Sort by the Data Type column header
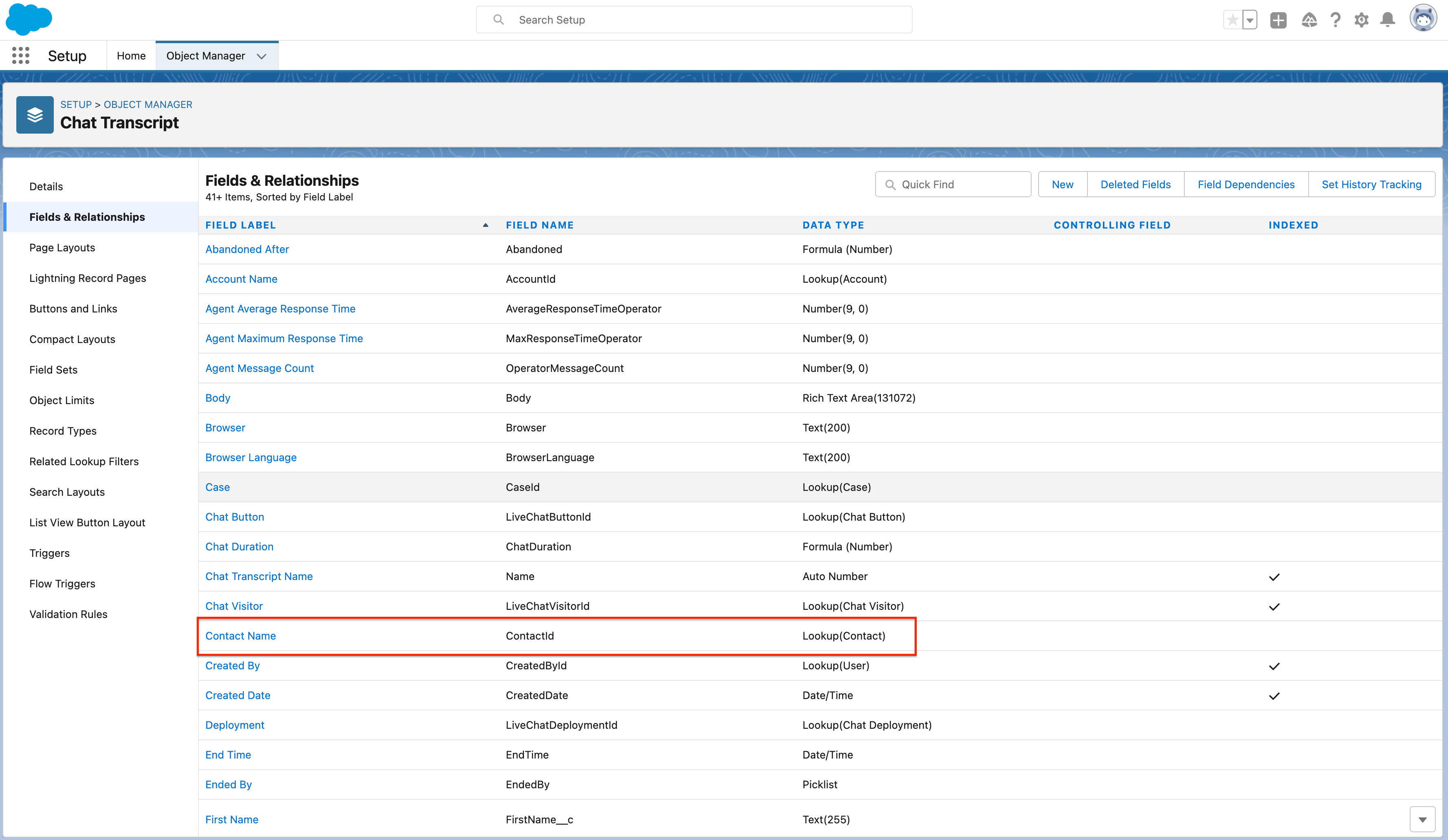Screen dimensions: 1448x840 (833, 225)
